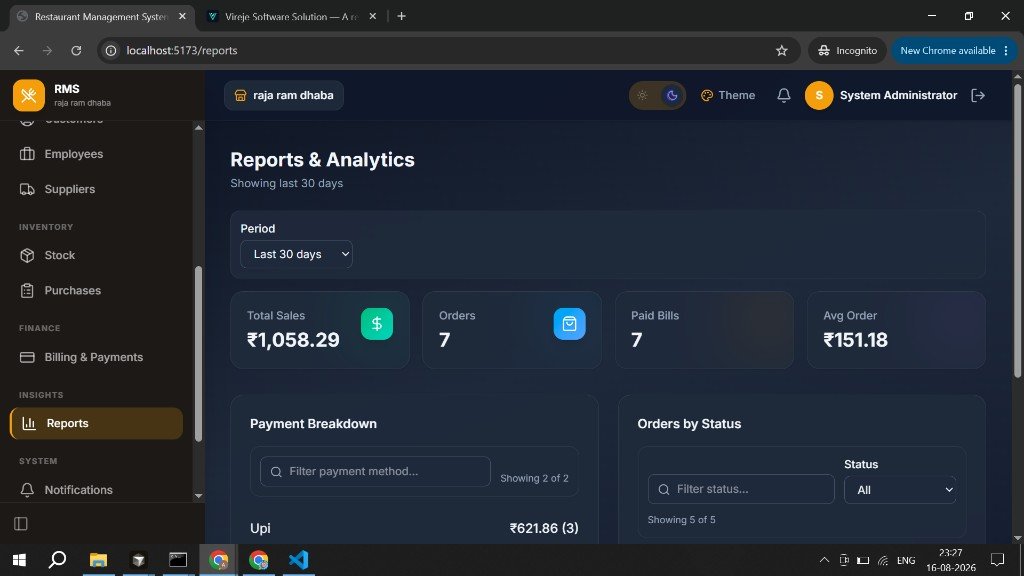The width and height of the screenshot is (1024, 576).
Task: Click New Chrome available button
Action: pos(955,50)
